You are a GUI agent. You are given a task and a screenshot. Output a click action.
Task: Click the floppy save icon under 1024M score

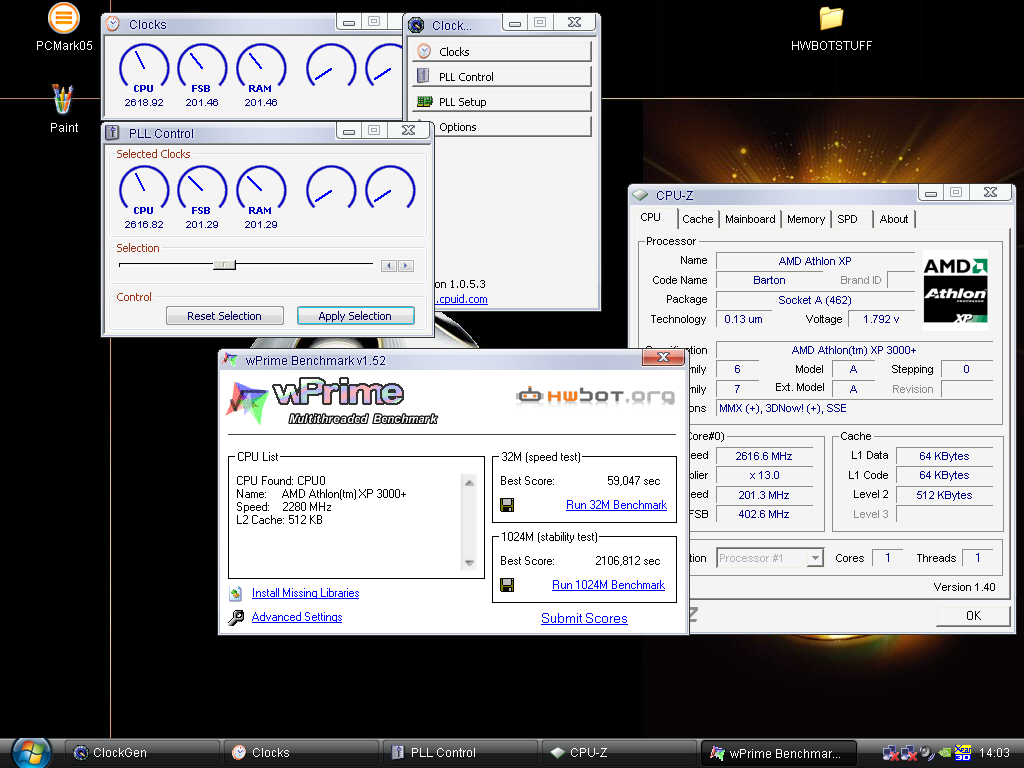pos(507,585)
